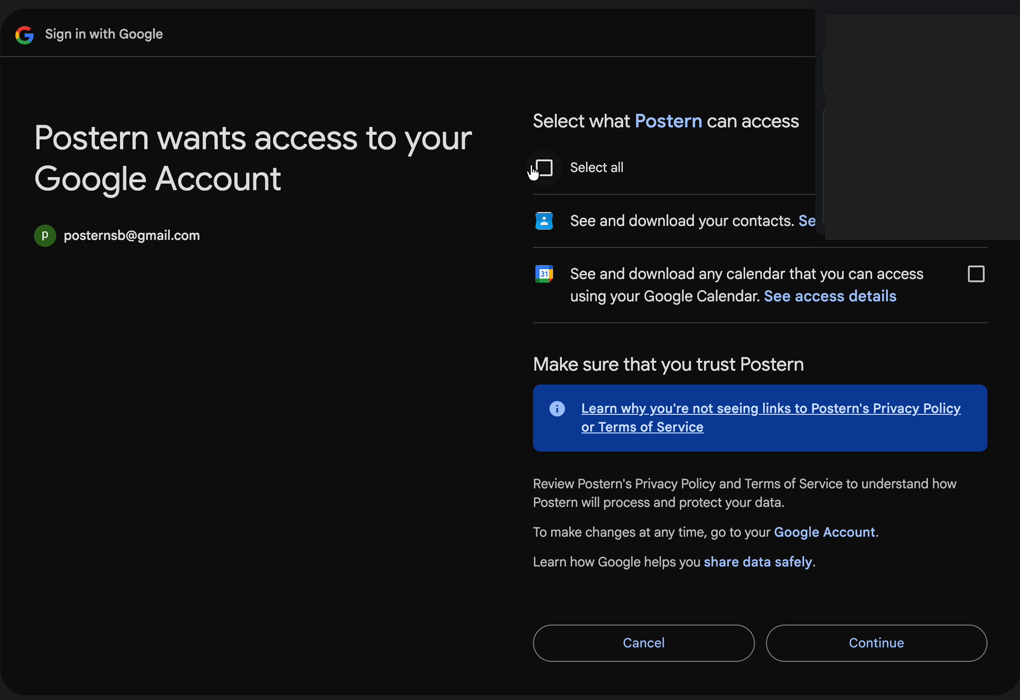
Task: Click the Google Calendar permission icon
Action: click(544, 274)
